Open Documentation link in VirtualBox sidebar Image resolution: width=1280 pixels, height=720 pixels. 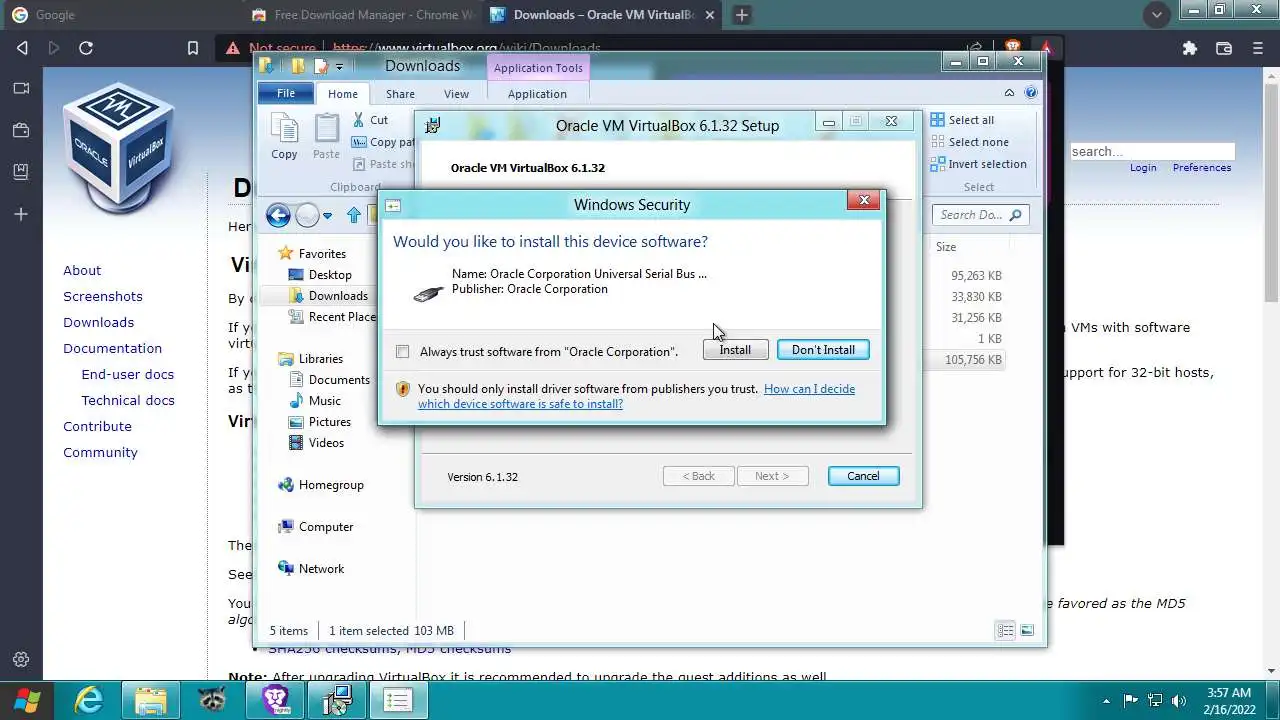pyautogui.click(x=112, y=348)
